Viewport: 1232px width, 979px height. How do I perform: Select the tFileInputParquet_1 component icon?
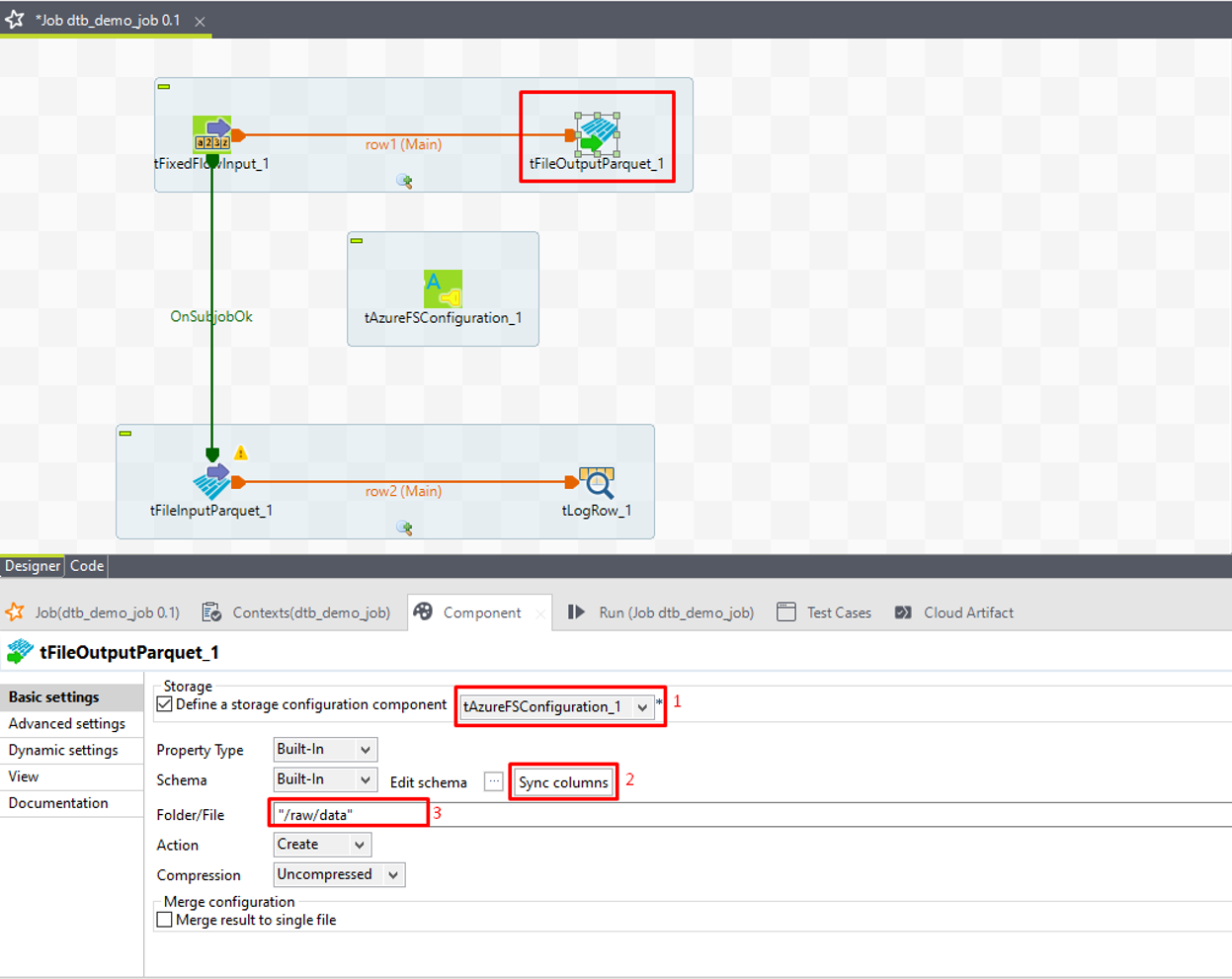pos(211,481)
